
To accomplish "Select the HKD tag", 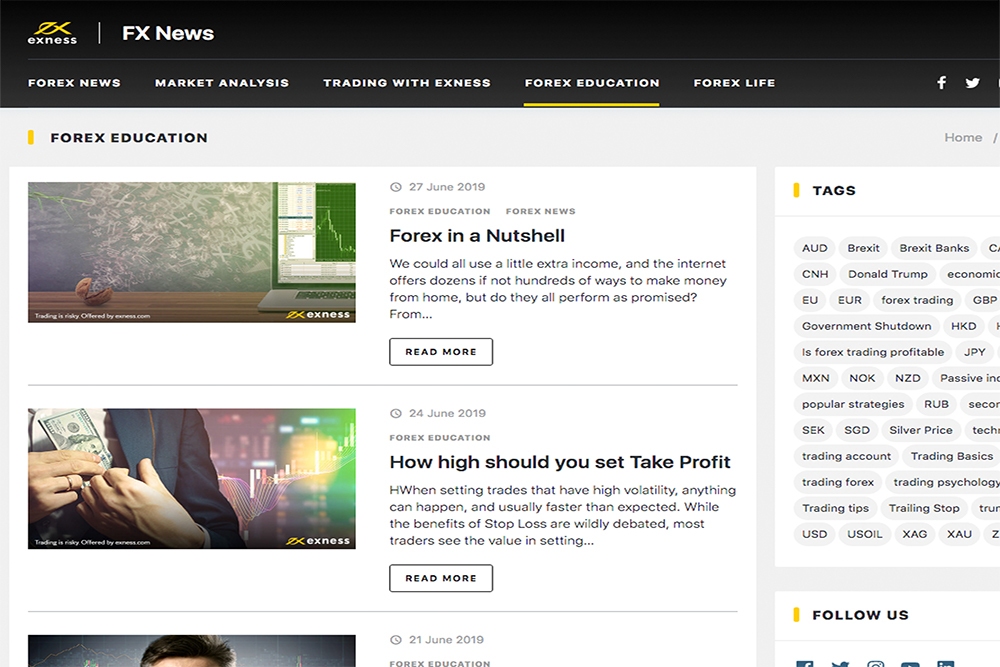I will point(963,326).
